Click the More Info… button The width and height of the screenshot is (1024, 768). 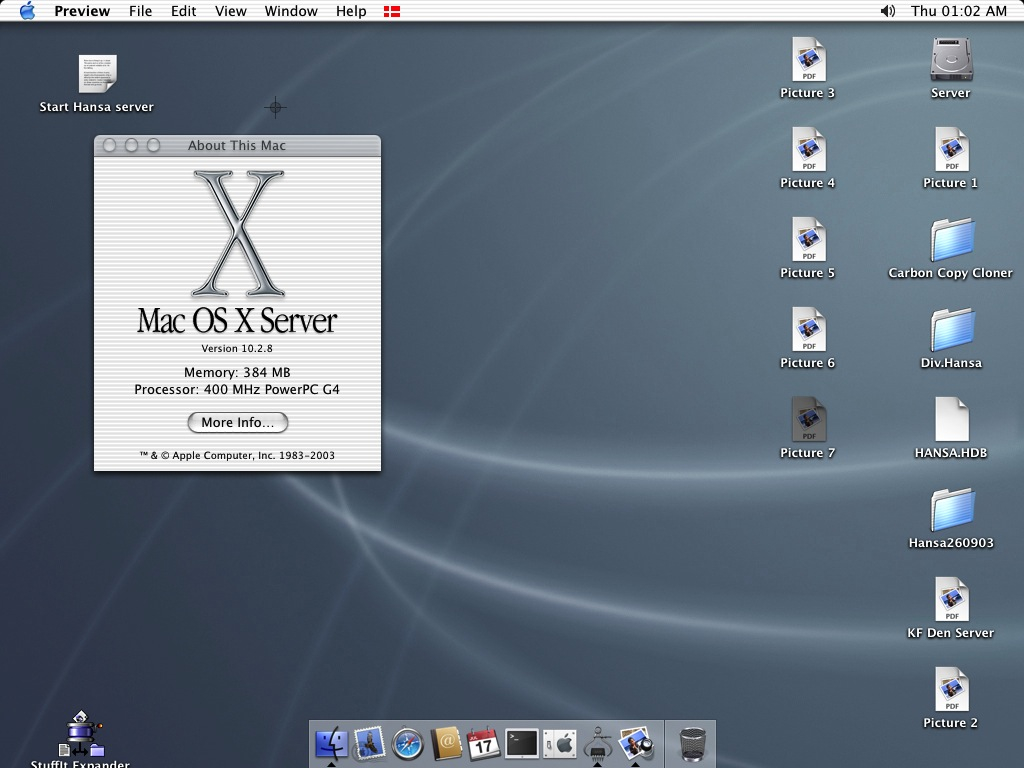point(238,423)
